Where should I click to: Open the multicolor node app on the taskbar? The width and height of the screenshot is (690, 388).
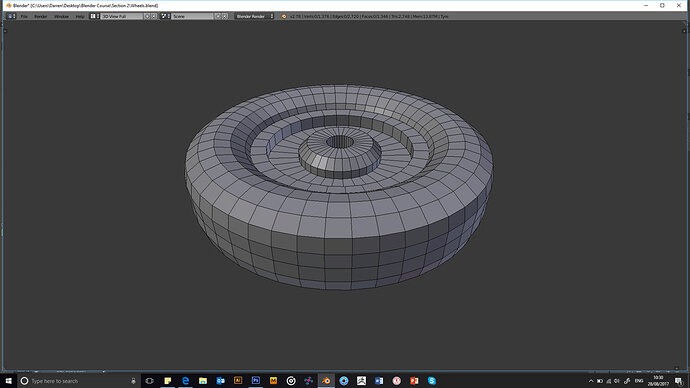tap(308, 381)
